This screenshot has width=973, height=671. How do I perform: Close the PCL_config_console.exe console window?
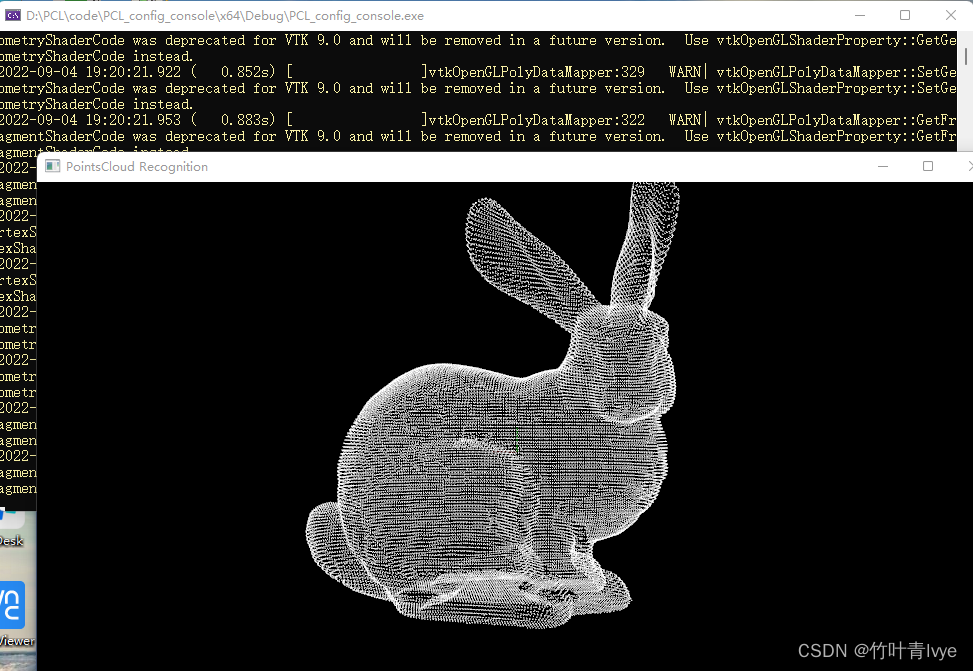(x=951, y=16)
